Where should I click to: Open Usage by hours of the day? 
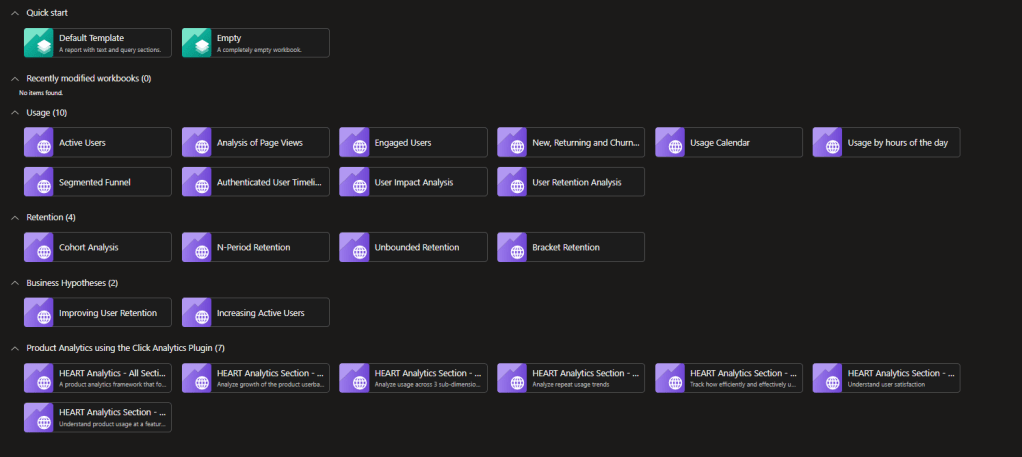(897, 143)
